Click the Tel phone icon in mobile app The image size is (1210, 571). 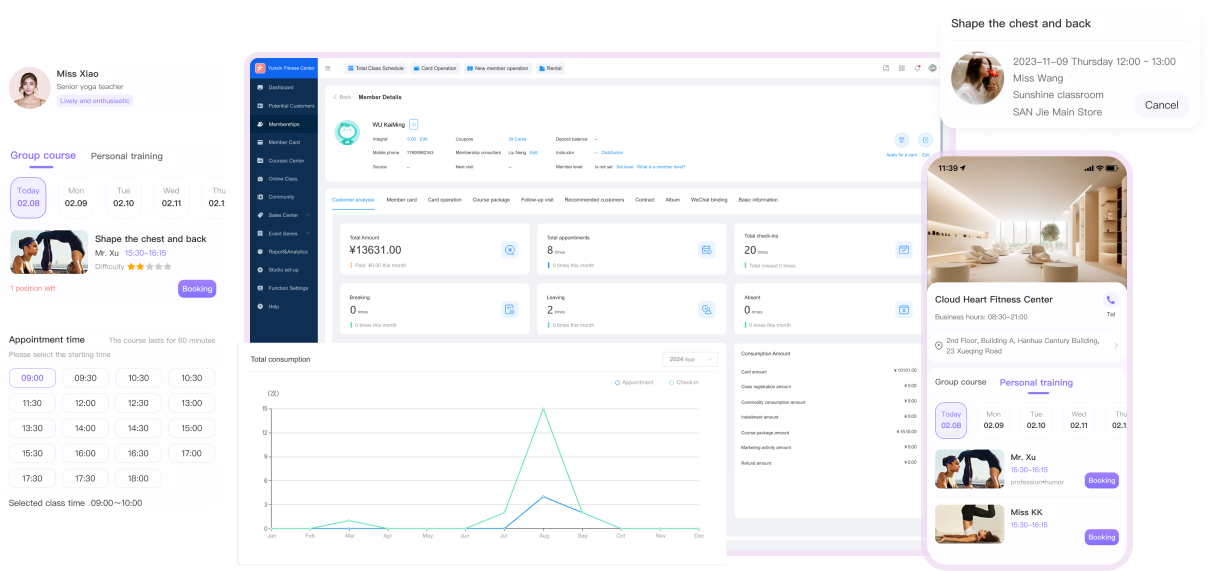point(1110,300)
